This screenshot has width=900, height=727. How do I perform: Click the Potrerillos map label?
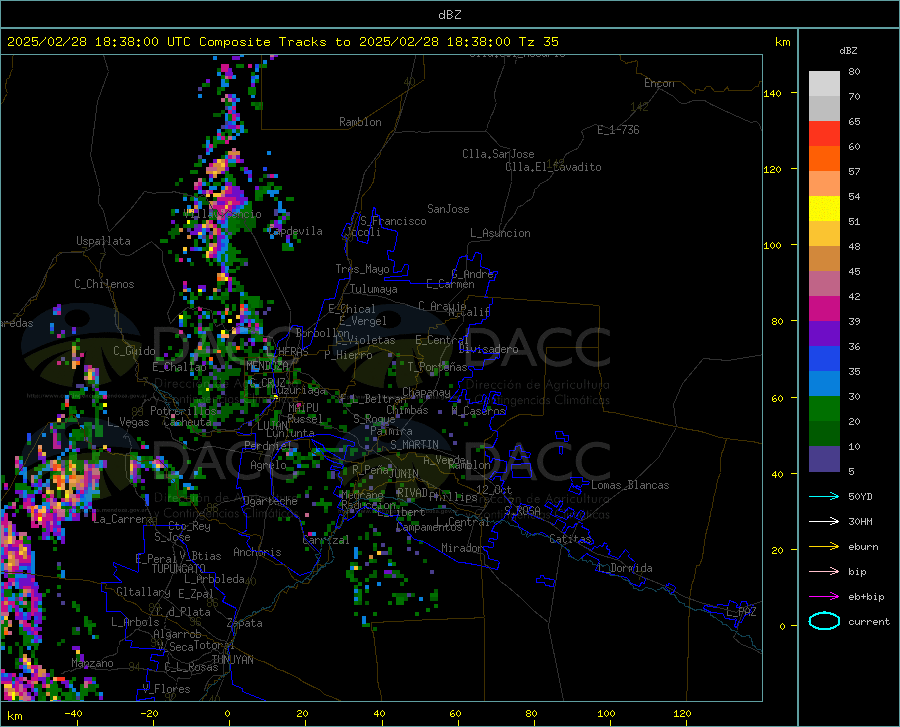(x=183, y=411)
